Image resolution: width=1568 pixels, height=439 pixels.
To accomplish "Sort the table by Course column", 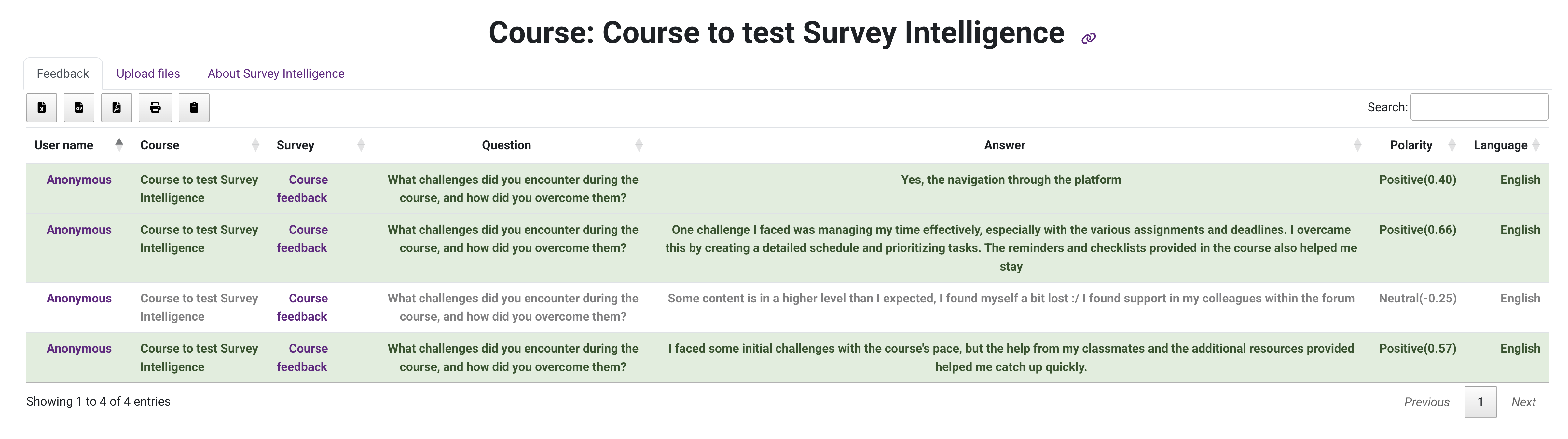I will point(160,145).
